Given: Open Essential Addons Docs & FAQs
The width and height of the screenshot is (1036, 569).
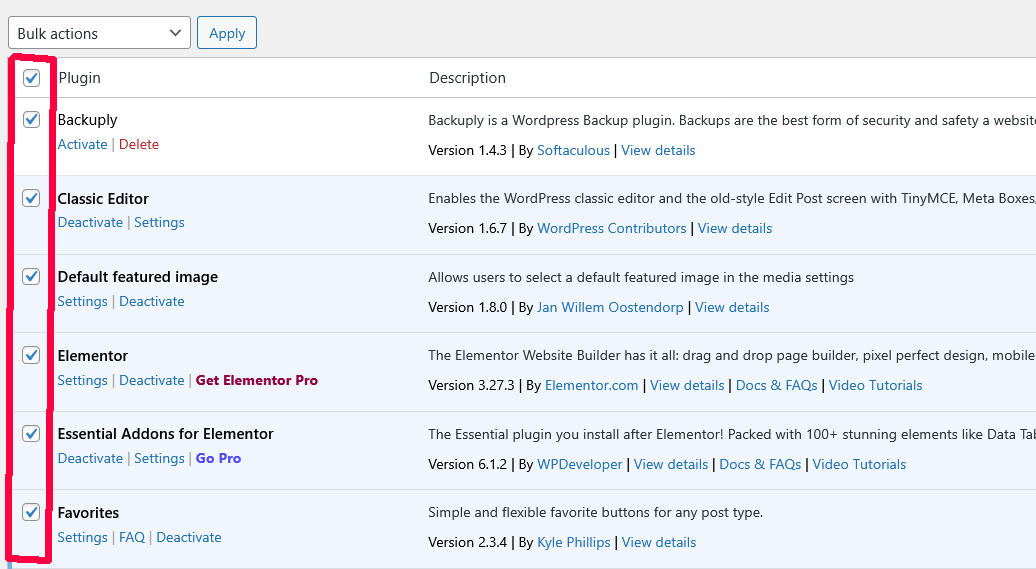Looking at the screenshot, I should (760, 464).
